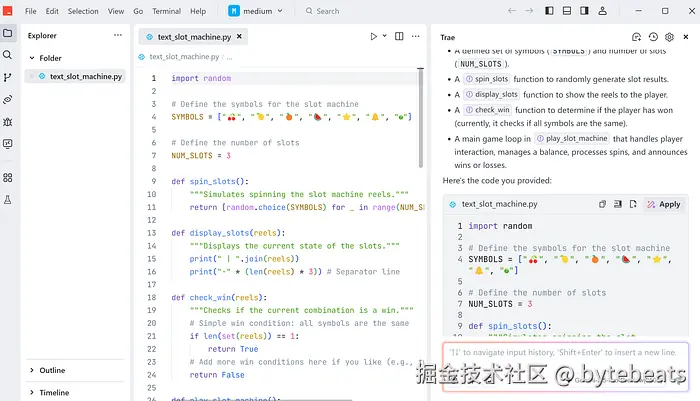The image size is (700, 401).
Task: Copy the code block in chat
Action: (602, 204)
